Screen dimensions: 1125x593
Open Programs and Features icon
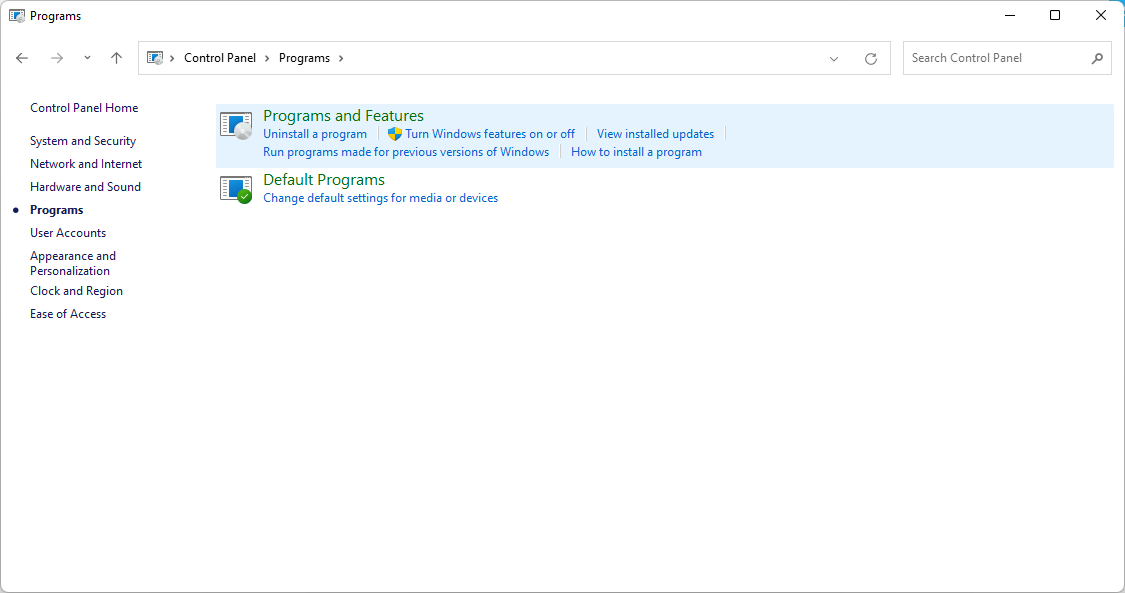[235, 125]
